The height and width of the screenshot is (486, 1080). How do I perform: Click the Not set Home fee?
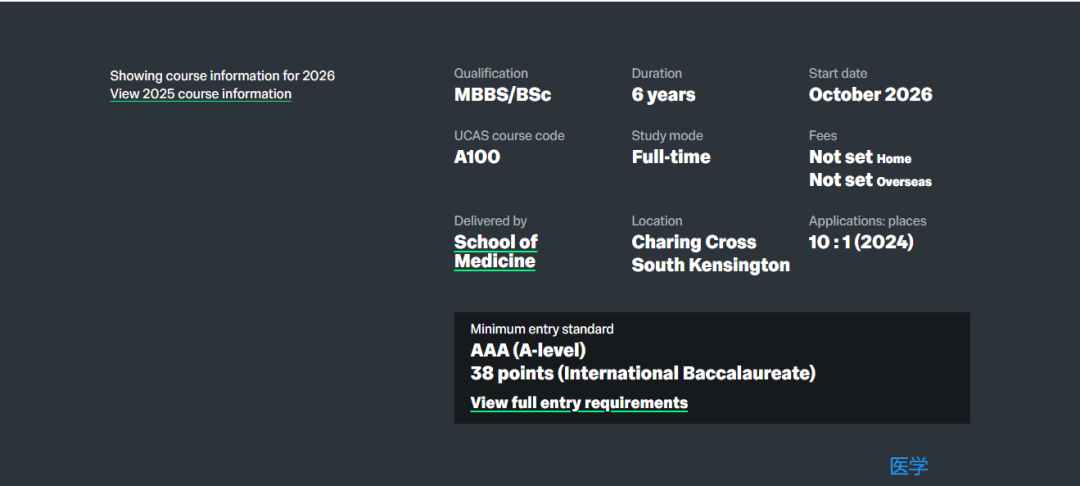tap(860, 158)
